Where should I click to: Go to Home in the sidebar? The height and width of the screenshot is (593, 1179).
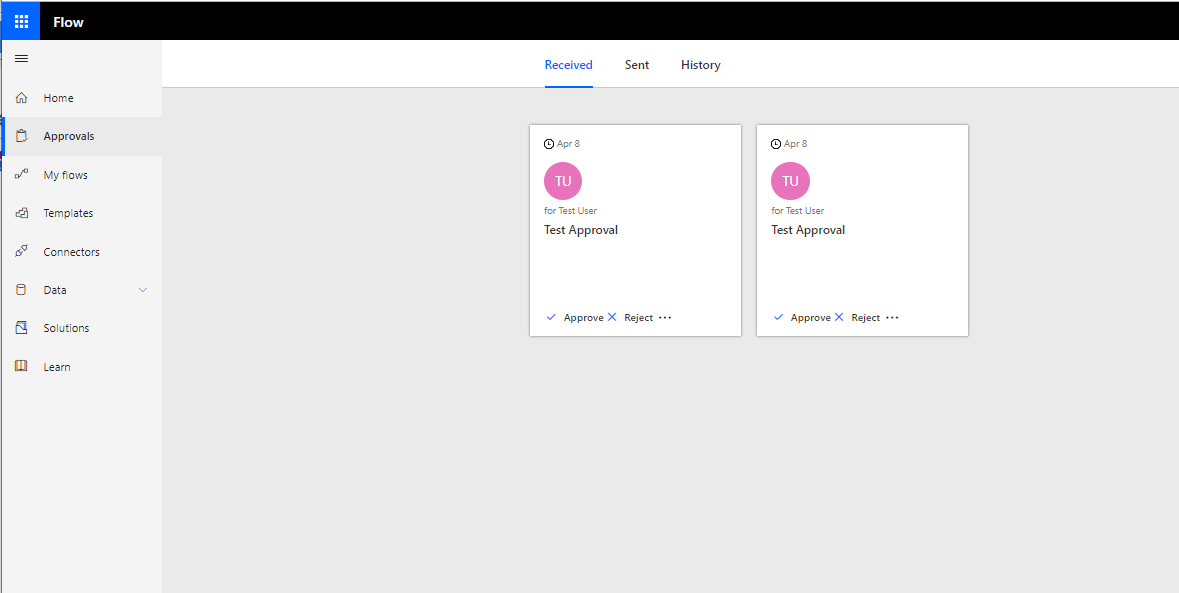pos(81,98)
